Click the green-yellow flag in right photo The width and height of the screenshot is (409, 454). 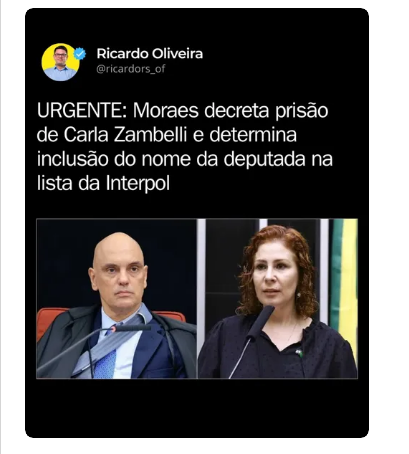pos(344,283)
